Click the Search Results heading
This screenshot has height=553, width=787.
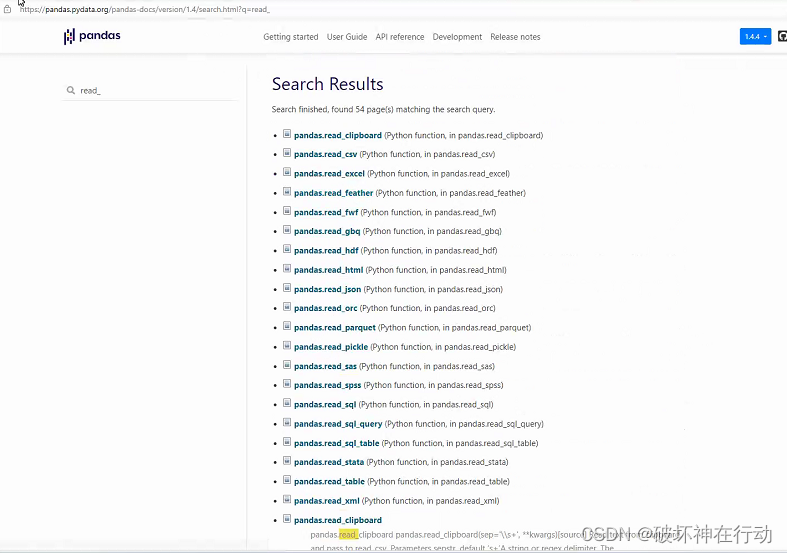click(x=327, y=84)
